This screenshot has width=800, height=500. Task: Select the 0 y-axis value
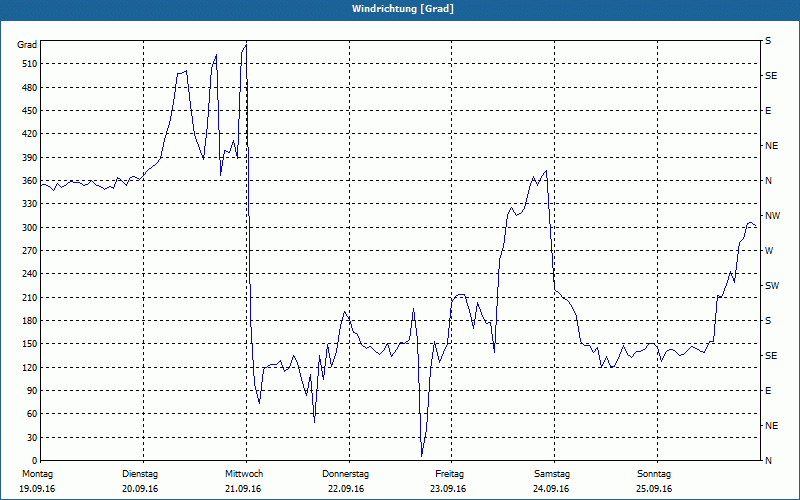[x=35, y=461]
